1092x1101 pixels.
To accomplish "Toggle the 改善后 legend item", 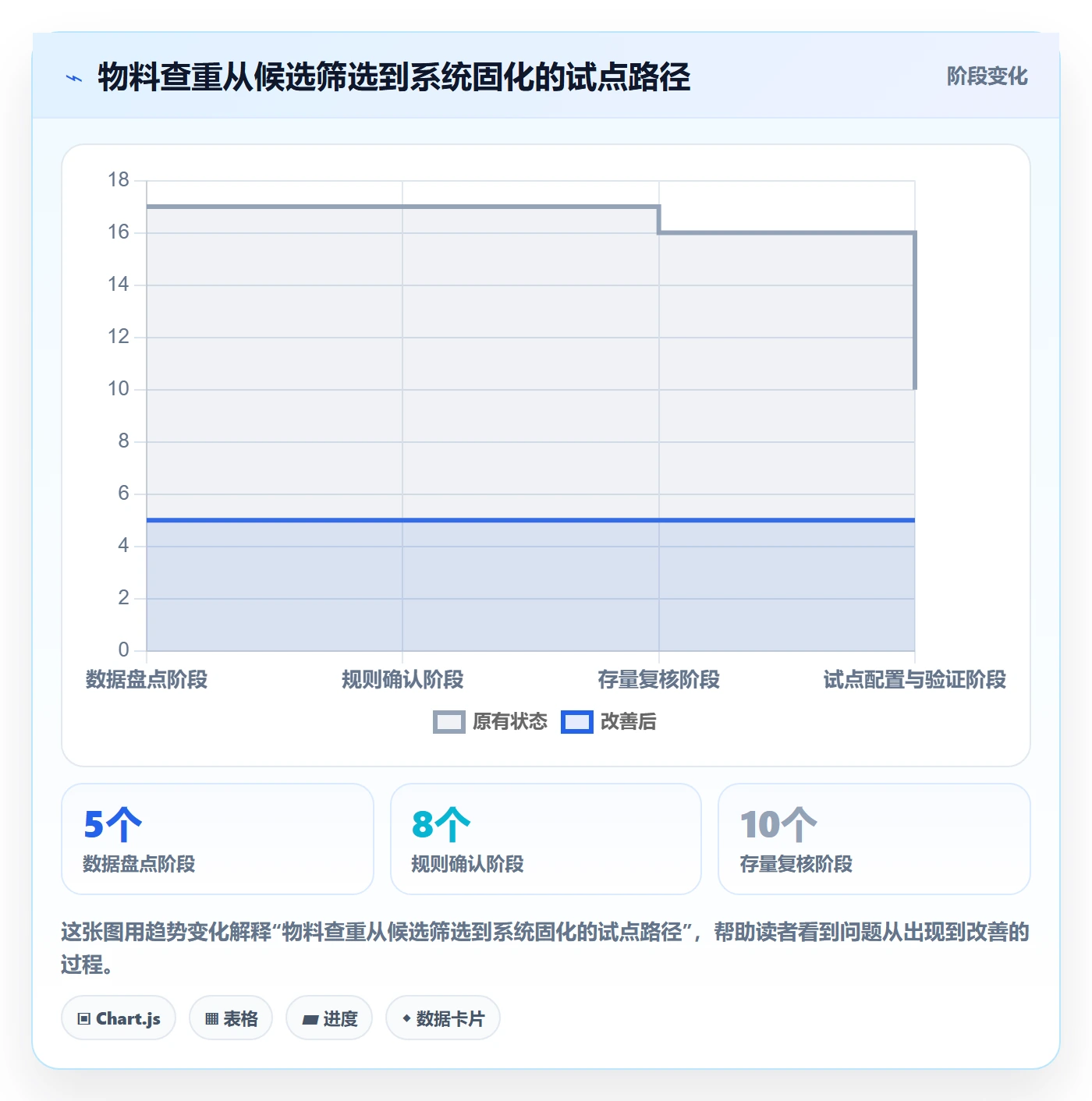I will coord(608,721).
